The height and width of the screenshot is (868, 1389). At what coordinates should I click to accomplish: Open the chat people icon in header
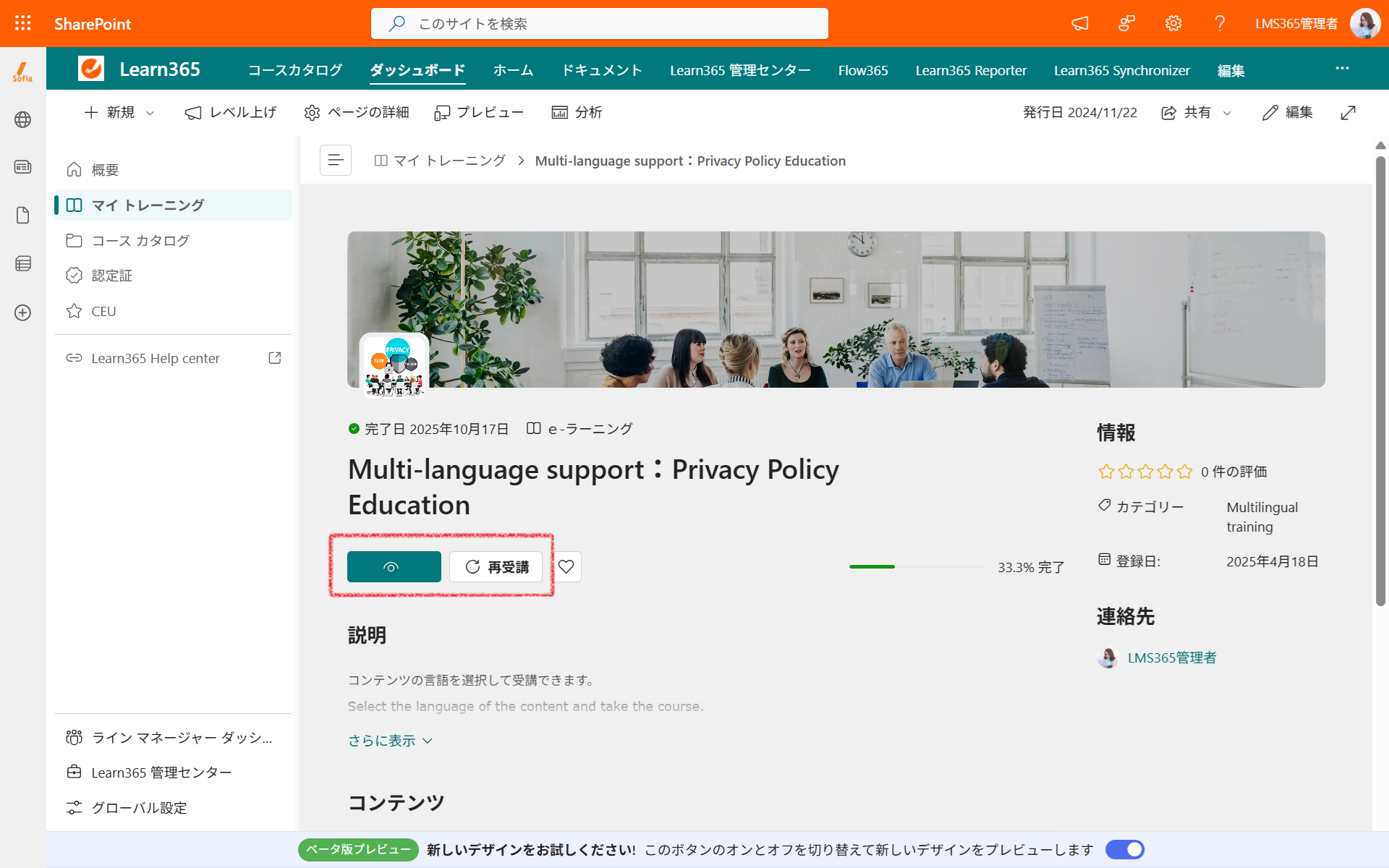pos(1126,23)
